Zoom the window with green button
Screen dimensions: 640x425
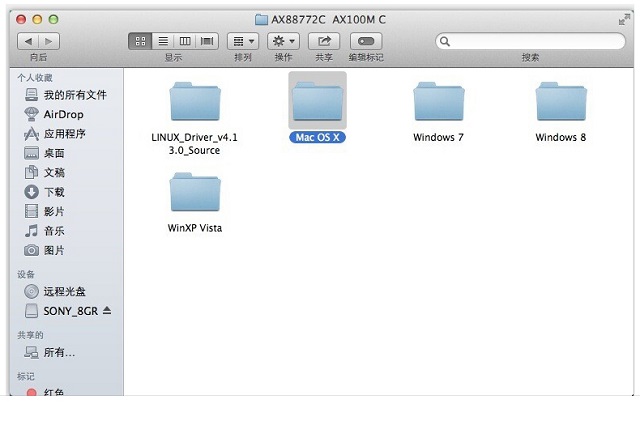(53, 19)
